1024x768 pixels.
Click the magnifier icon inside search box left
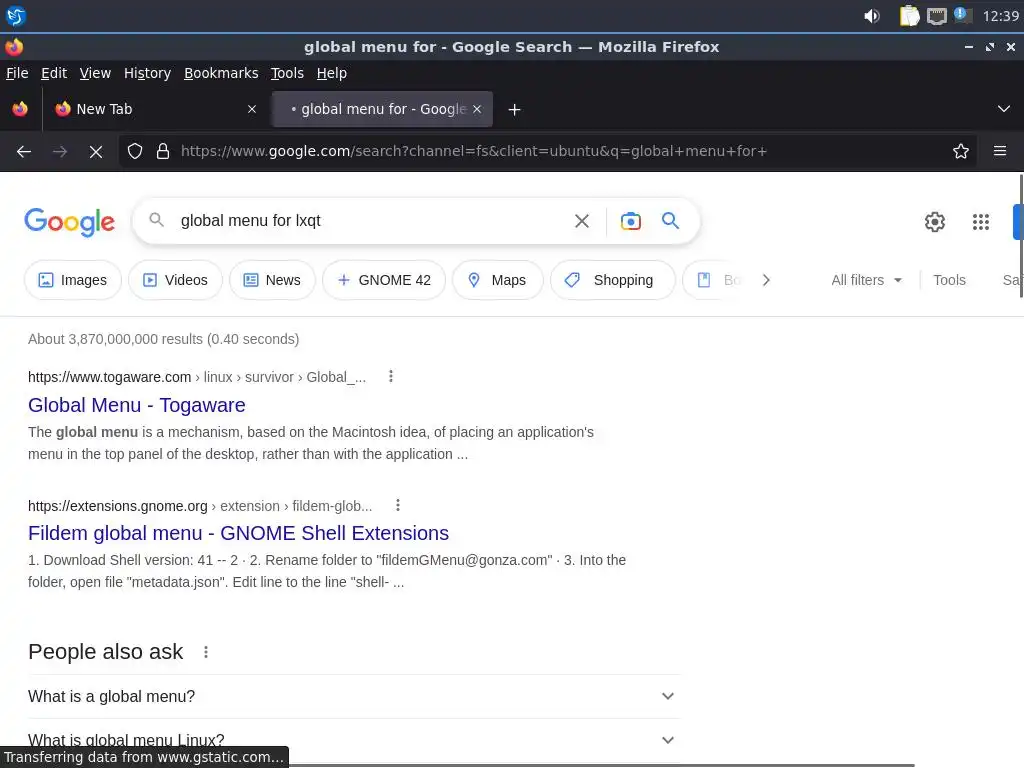coord(156,220)
